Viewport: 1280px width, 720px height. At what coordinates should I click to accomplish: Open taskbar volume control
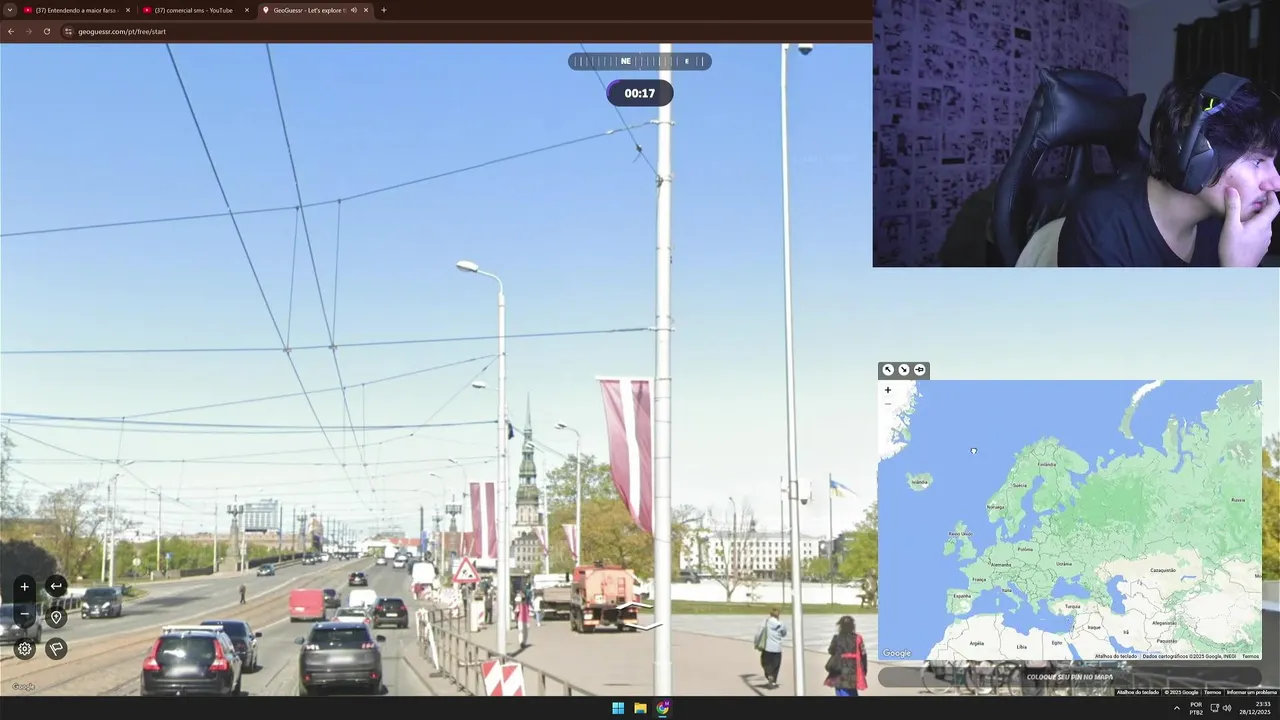point(1227,708)
